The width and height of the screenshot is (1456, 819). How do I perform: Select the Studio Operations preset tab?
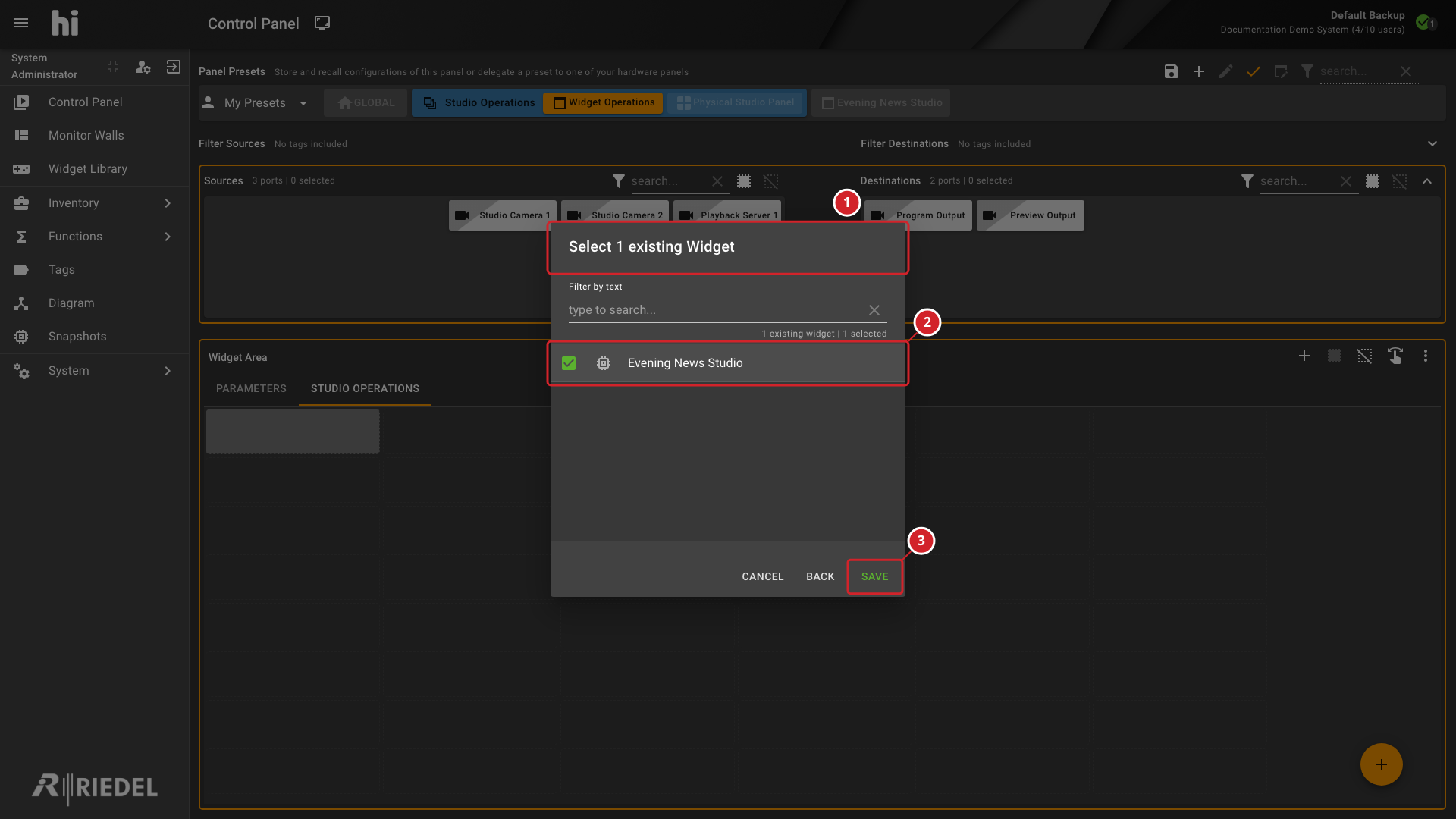[478, 102]
